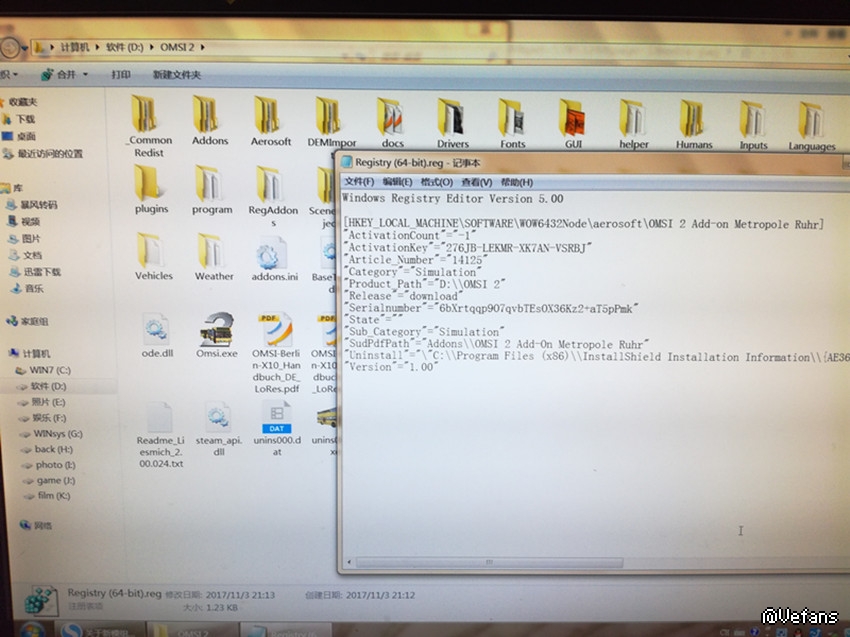Open the 格式(O) menu in Notepad
The height and width of the screenshot is (637, 850).
(x=436, y=182)
